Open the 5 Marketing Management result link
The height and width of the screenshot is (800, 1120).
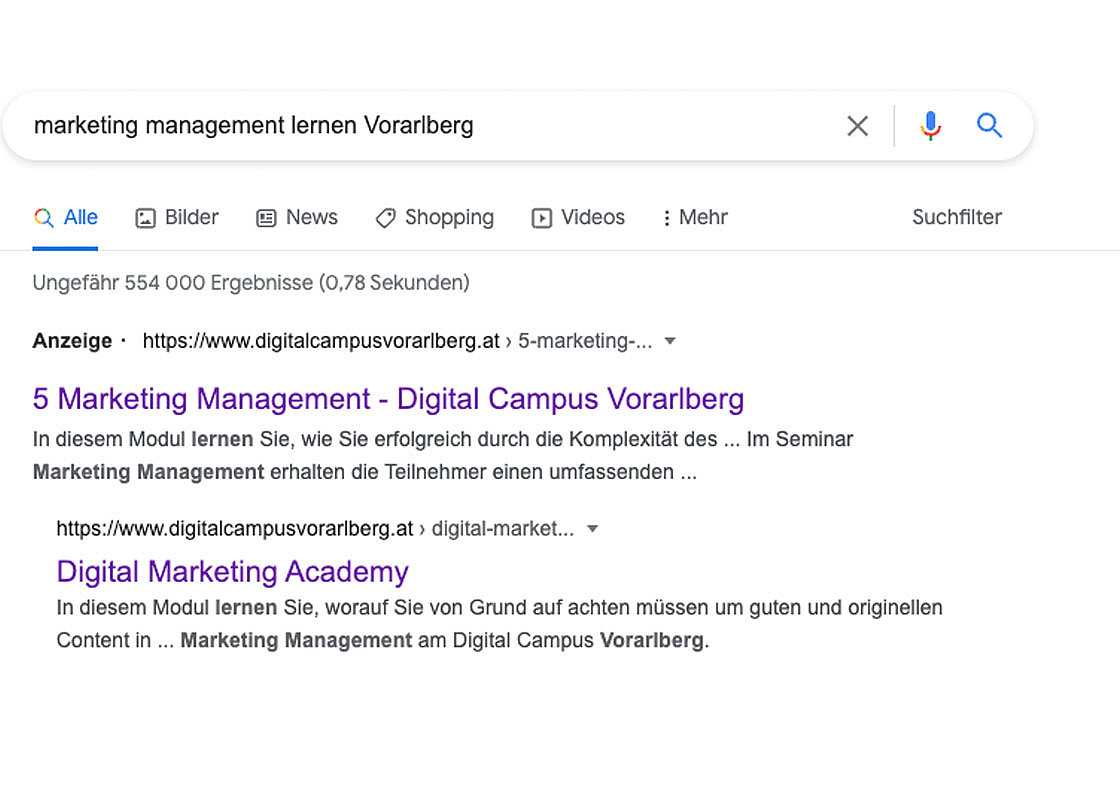pos(387,398)
